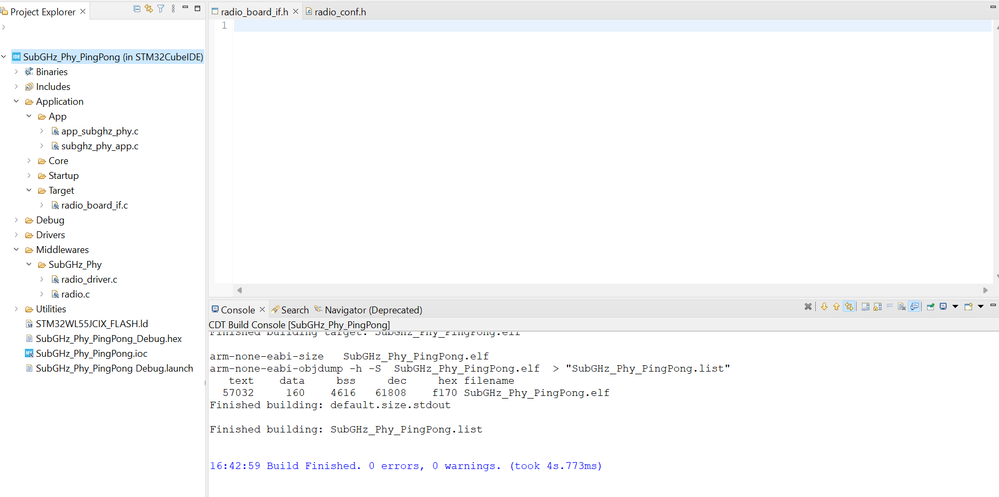Image resolution: width=999 pixels, height=497 pixels.
Task: Open the Navigator (Deprecated) tab
Action: point(368,310)
